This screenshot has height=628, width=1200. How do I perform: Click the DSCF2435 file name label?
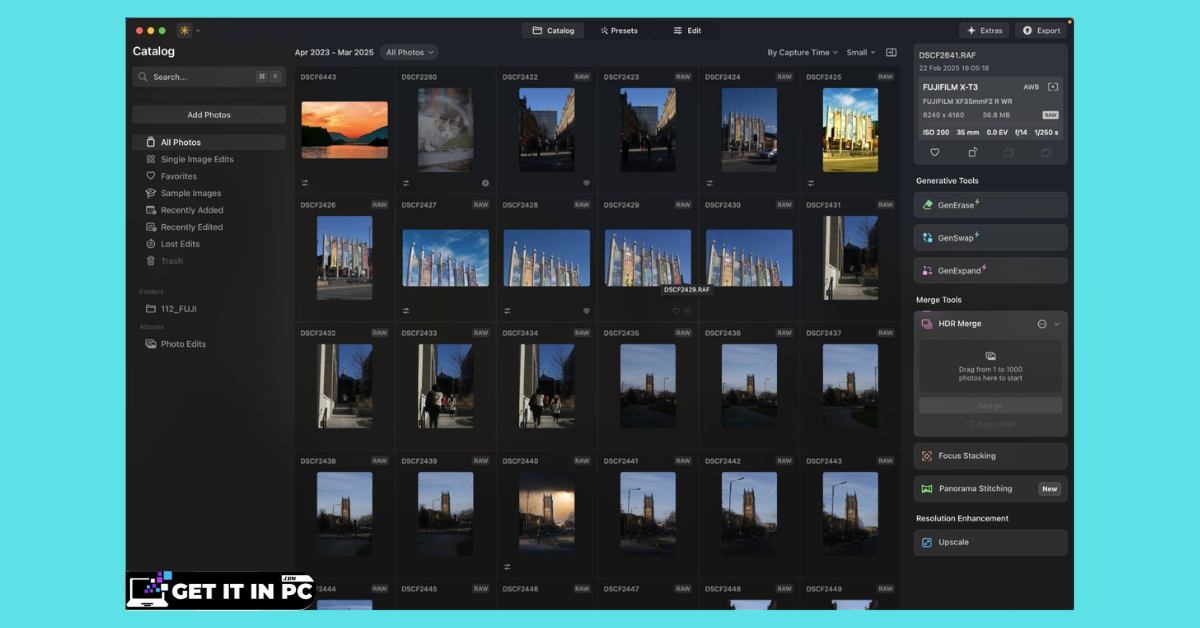pos(621,333)
